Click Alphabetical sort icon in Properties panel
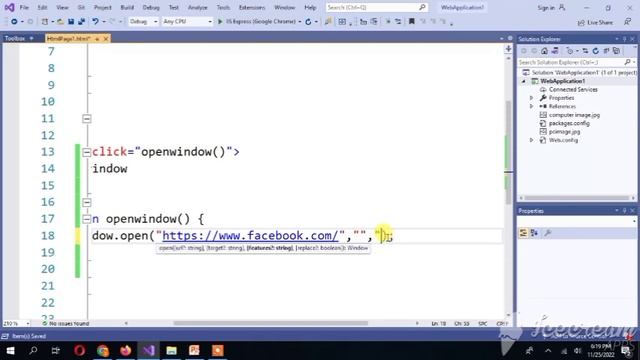The image size is (640, 360). pos(534,233)
